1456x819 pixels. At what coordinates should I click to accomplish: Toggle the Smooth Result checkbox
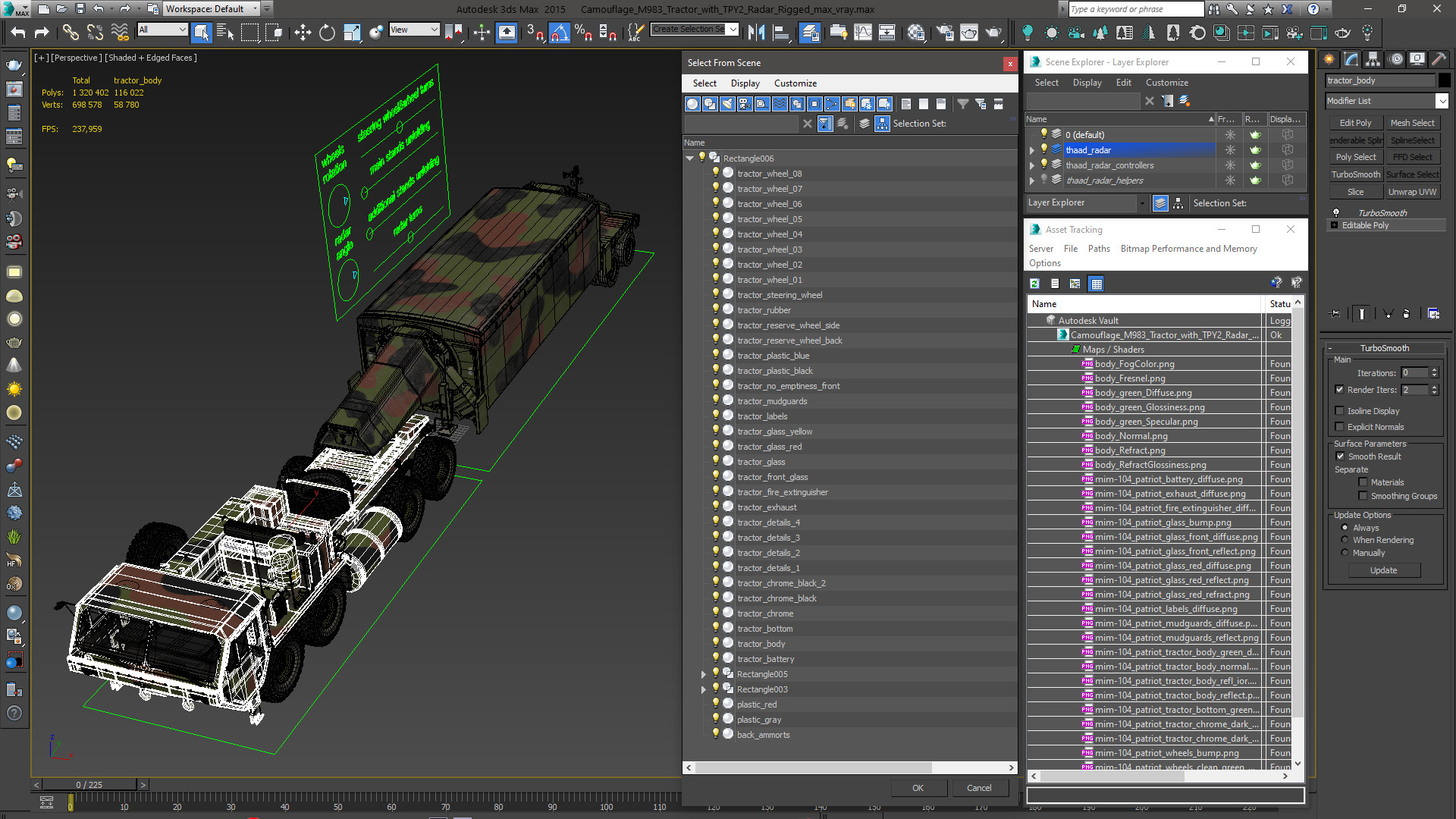pos(1340,457)
